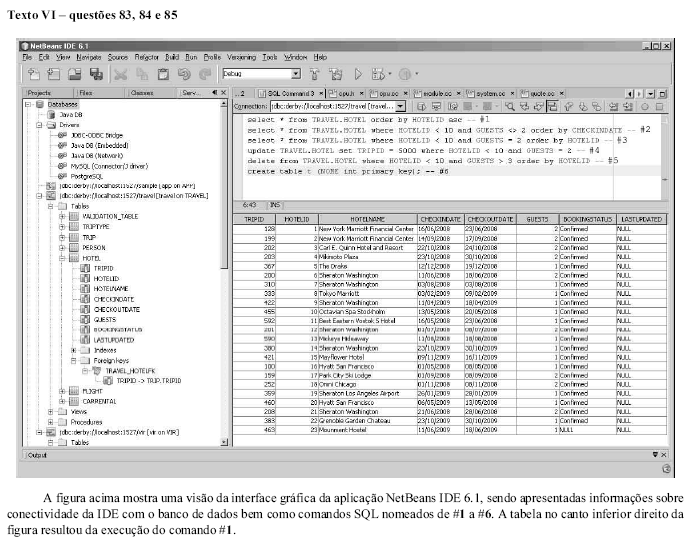Click the Next Bookmark icon
The image size is (692, 538).
coord(583,106)
